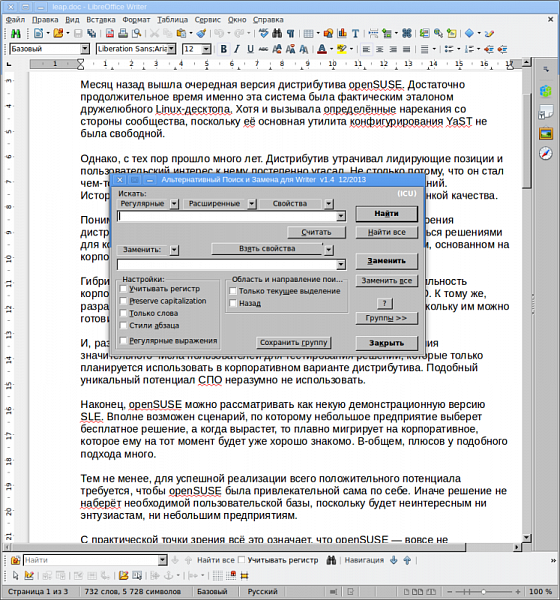Toggle the "Стили абзаца" checkbox
This screenshot has width=560, height=600.
coord(123,326)
